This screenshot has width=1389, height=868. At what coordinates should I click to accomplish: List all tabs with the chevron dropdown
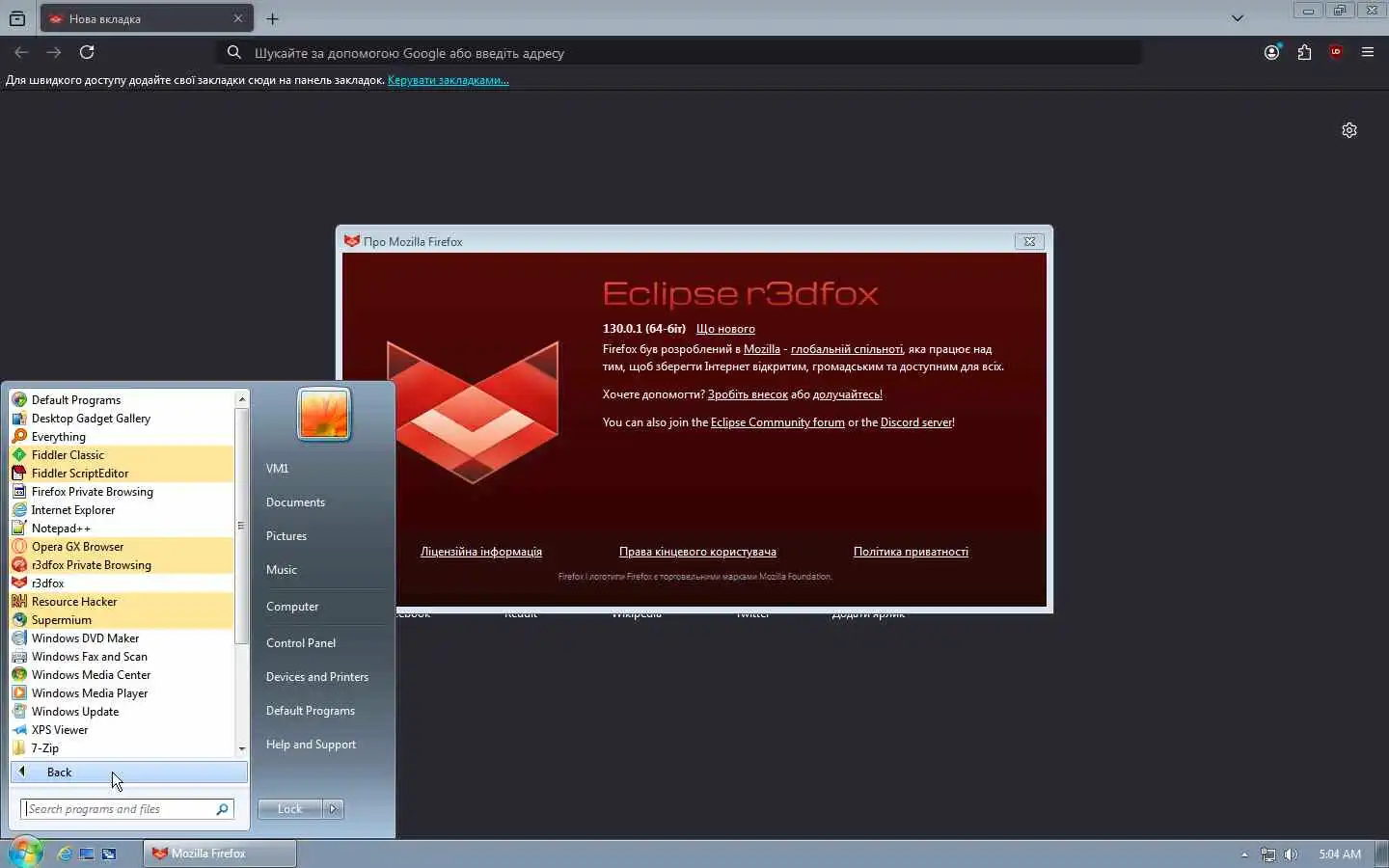(x=1238, y=18)
